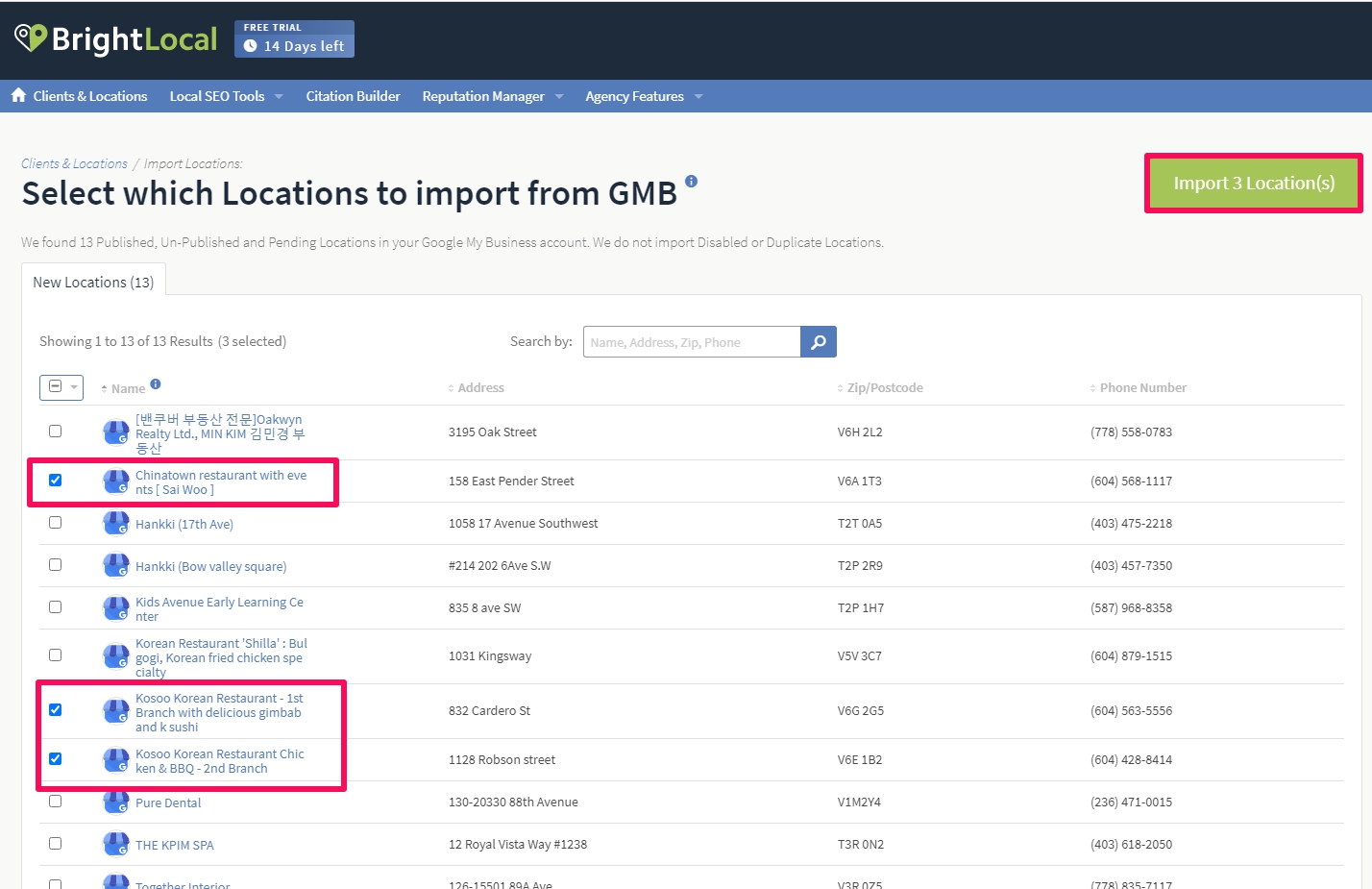The height and width of the screenshot is (889, 1372).
Task: Click the clock icon in free trial badge
Action: (250, 46)
